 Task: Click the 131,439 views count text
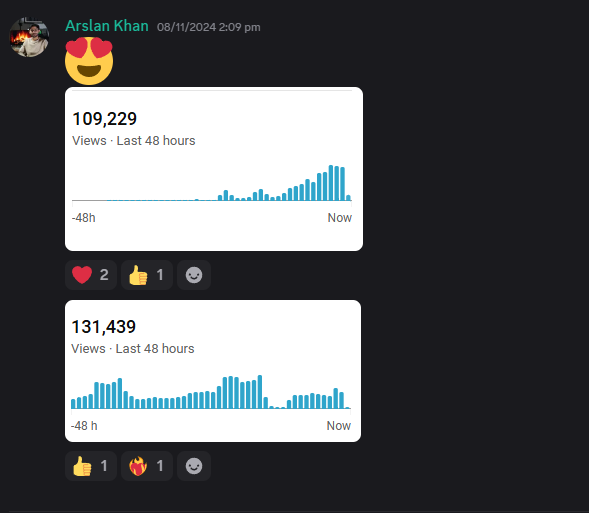[104, 327]
